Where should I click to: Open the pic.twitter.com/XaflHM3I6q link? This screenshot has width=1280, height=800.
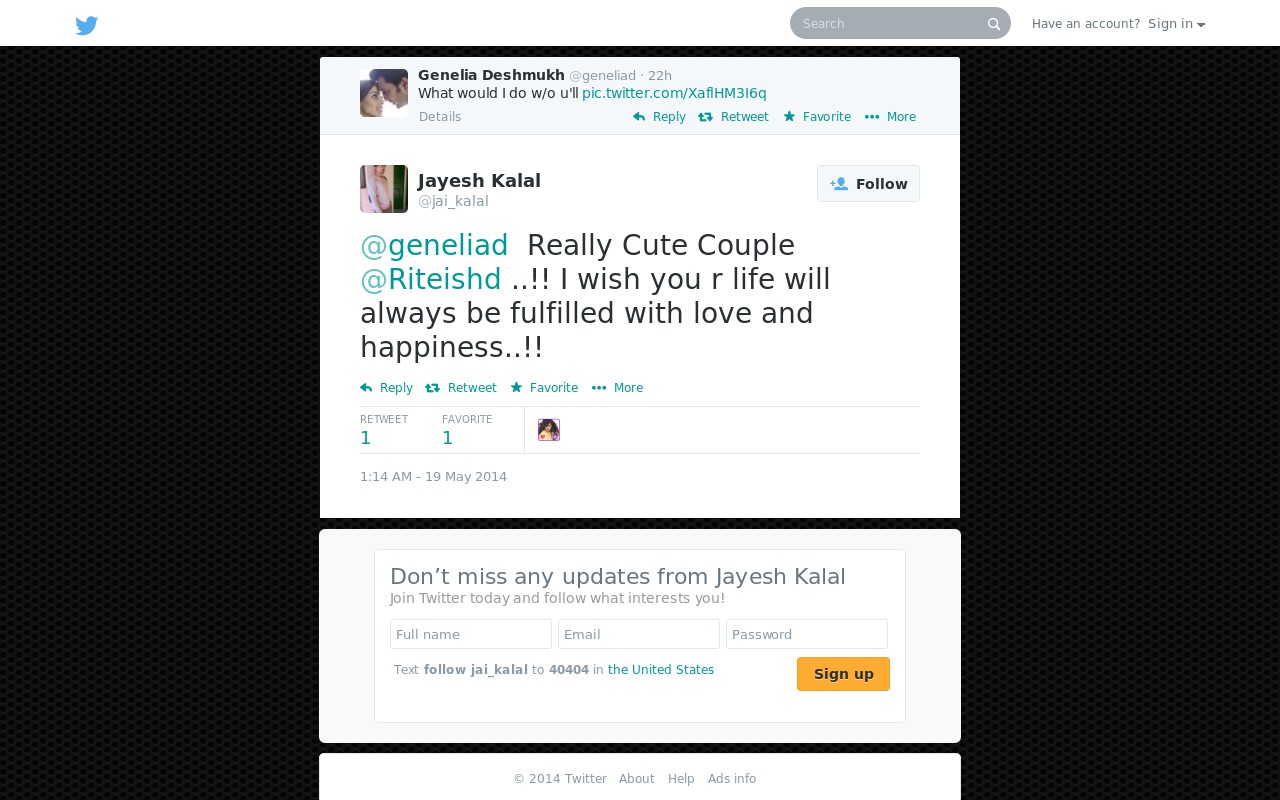[674, 93]
